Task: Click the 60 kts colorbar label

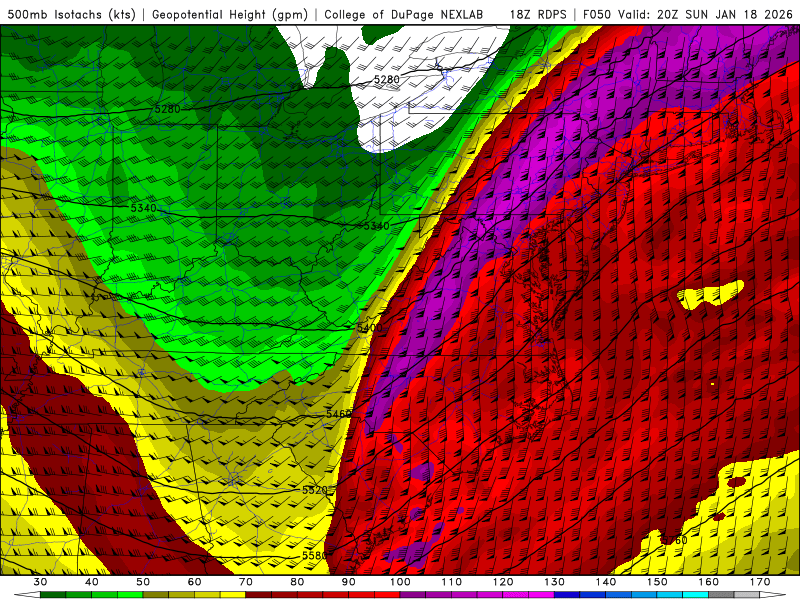Action: [x=194, y=582]
